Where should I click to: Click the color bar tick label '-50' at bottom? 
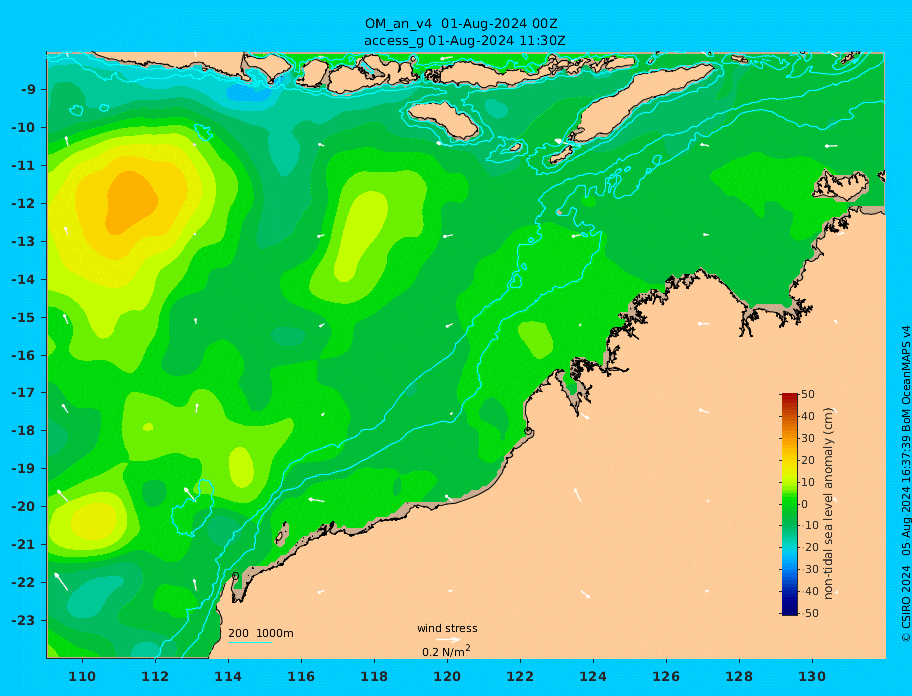[809, 613]
